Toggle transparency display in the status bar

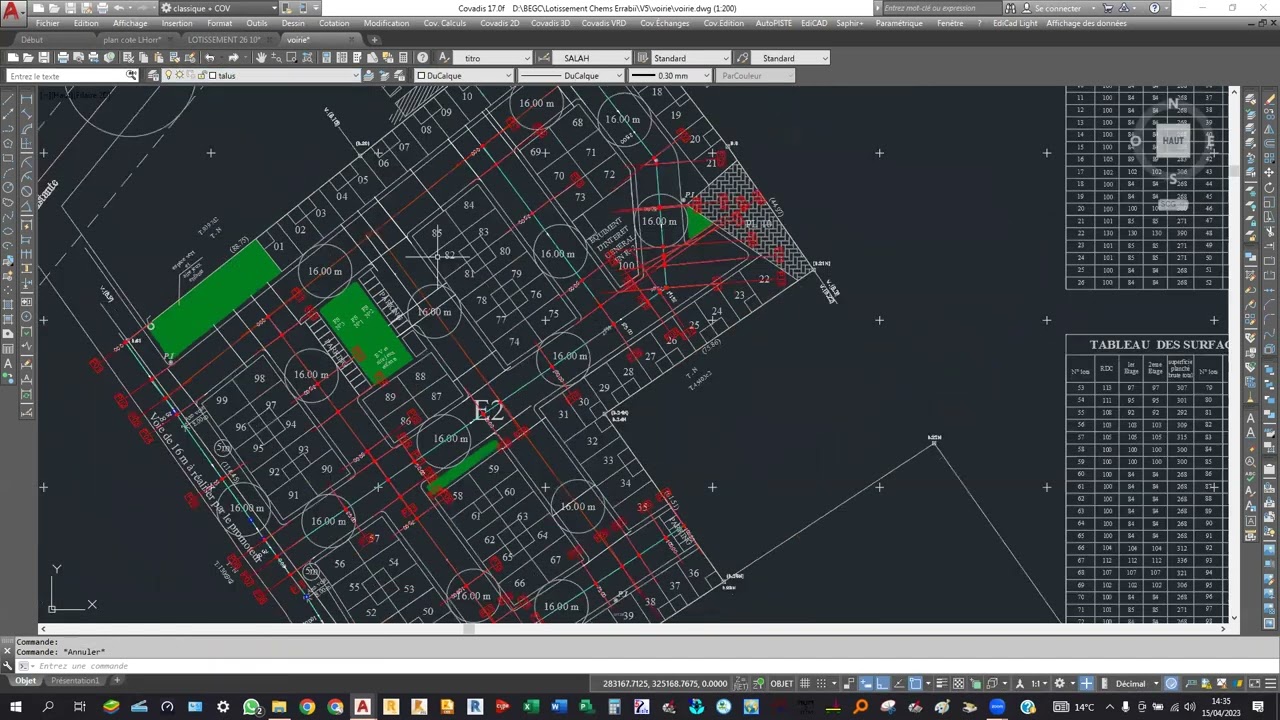point(958,684)
